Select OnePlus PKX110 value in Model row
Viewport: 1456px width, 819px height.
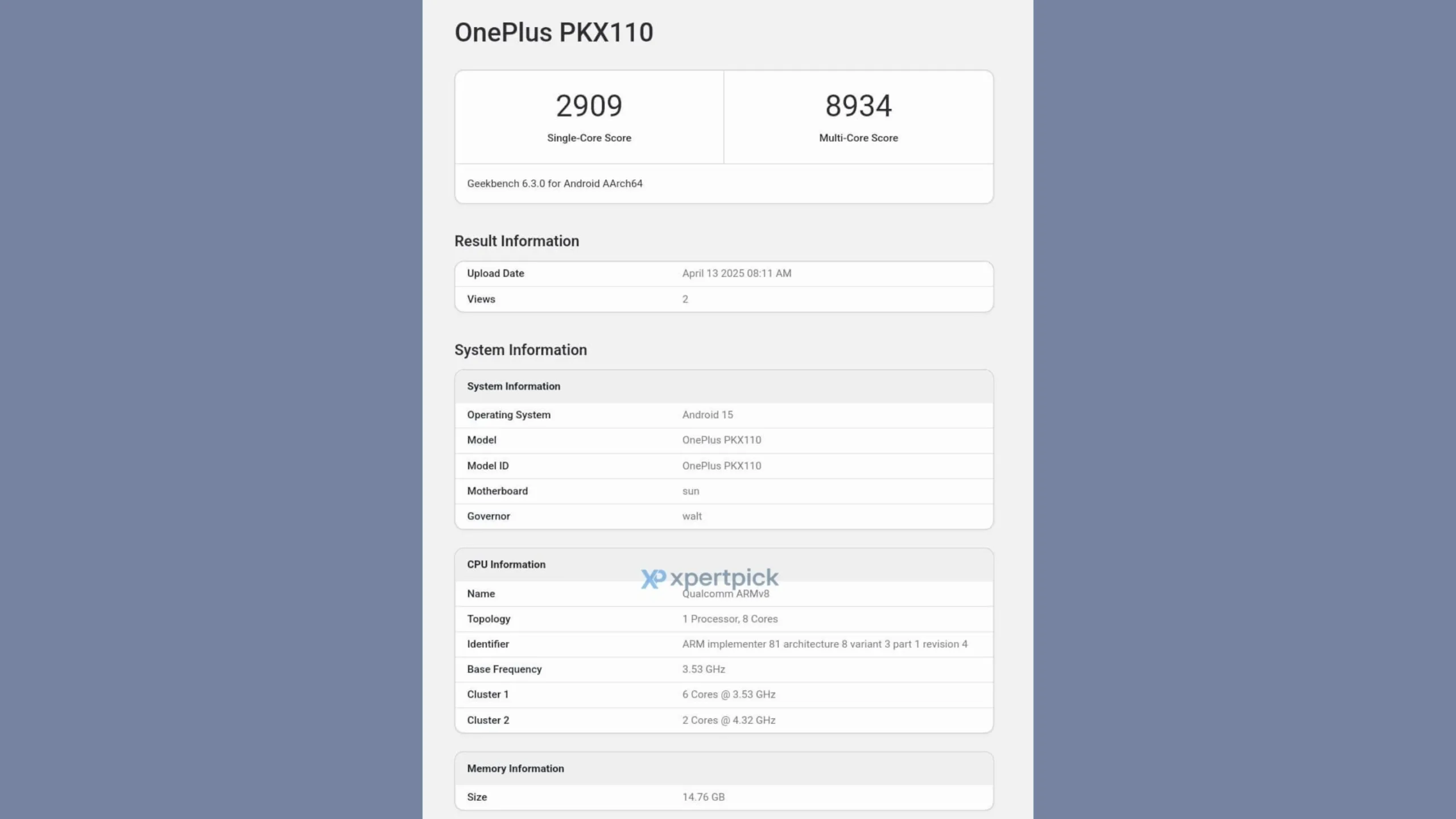(x=722, y=440)
